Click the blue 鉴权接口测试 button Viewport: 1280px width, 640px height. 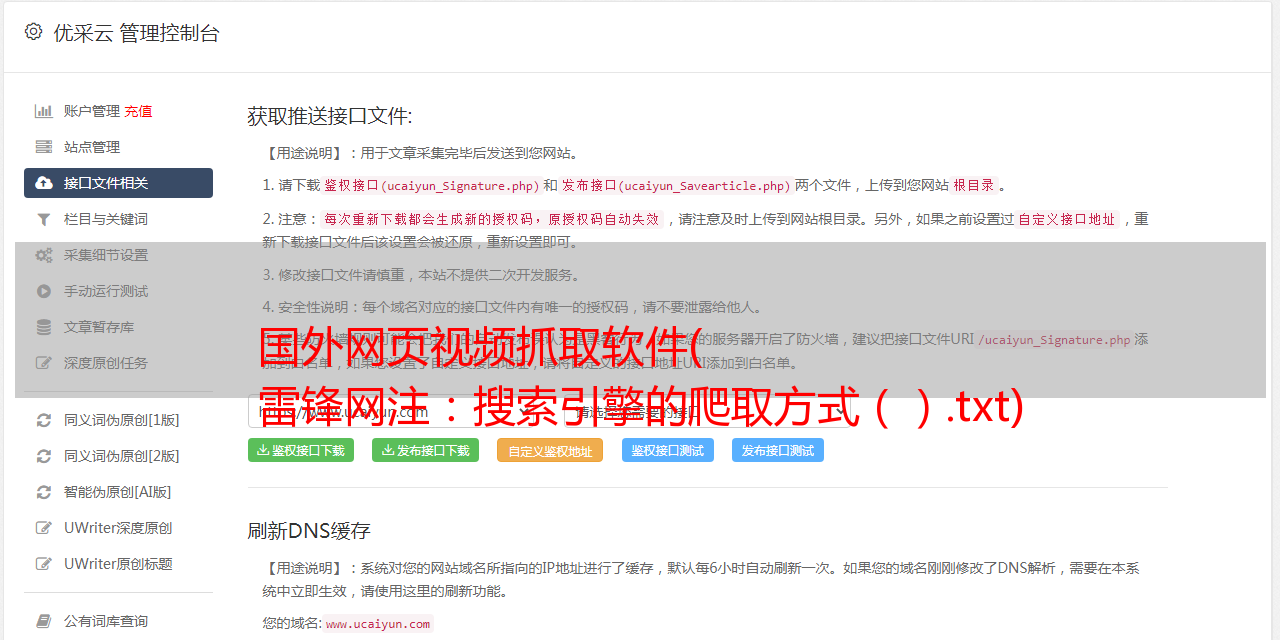[668, 450]
